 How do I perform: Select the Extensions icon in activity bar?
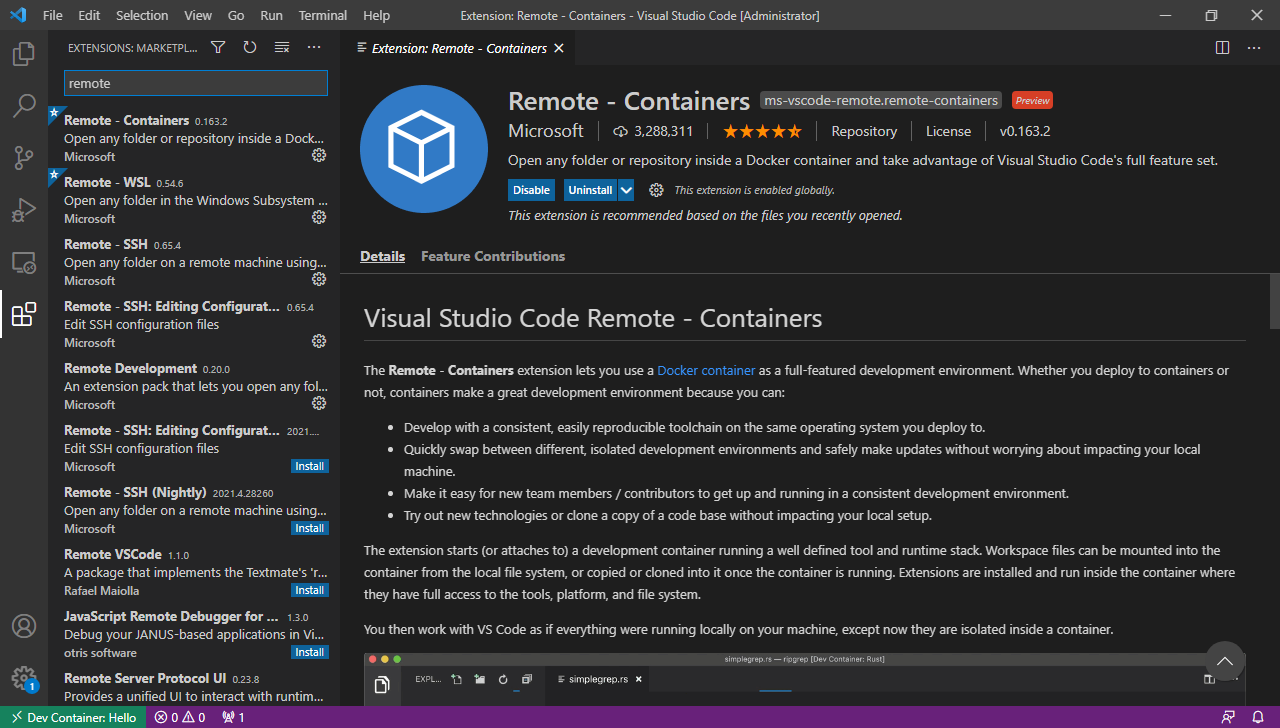[x=24, y=314]
